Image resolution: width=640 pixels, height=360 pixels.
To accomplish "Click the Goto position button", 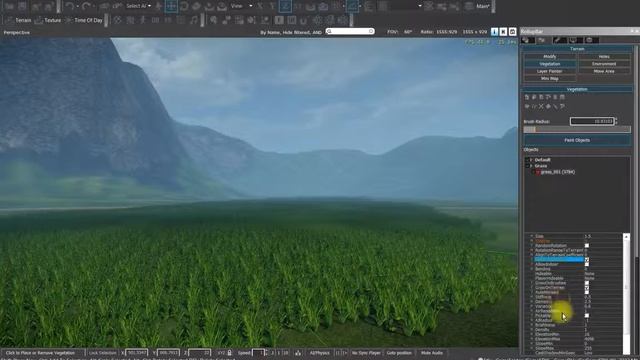I will tap(399, 353).
